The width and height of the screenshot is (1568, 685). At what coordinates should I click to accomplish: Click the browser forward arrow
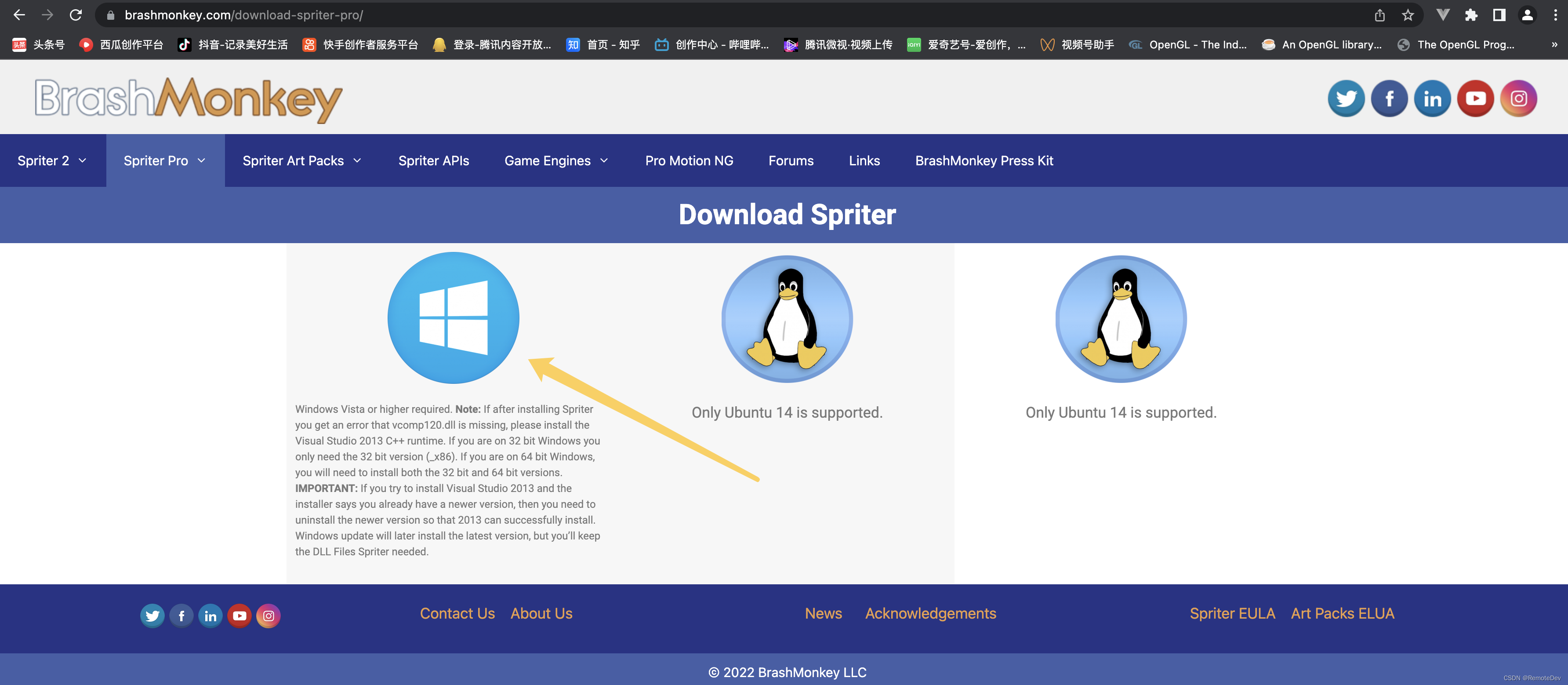[47, 15]
